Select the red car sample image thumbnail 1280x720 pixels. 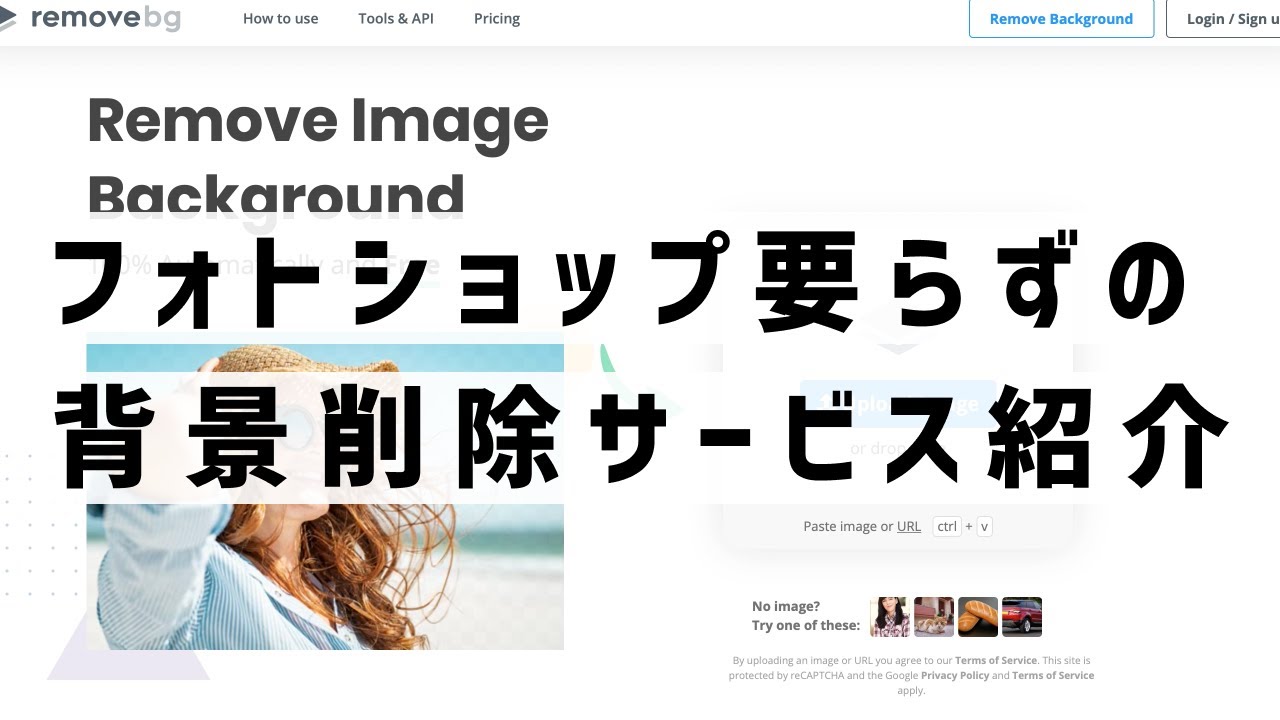click(1022, 617)
